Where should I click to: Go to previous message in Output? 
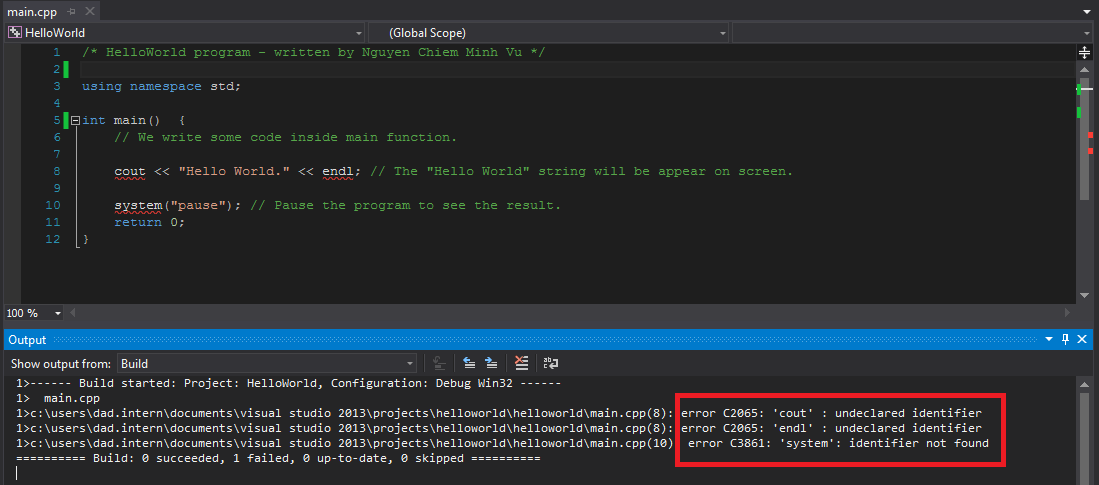(469, 363)
